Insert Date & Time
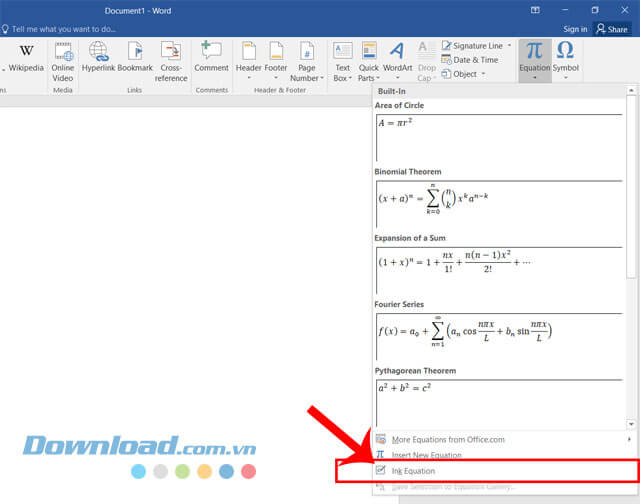This screenshot has width=640, height=504. coord(470,60)
